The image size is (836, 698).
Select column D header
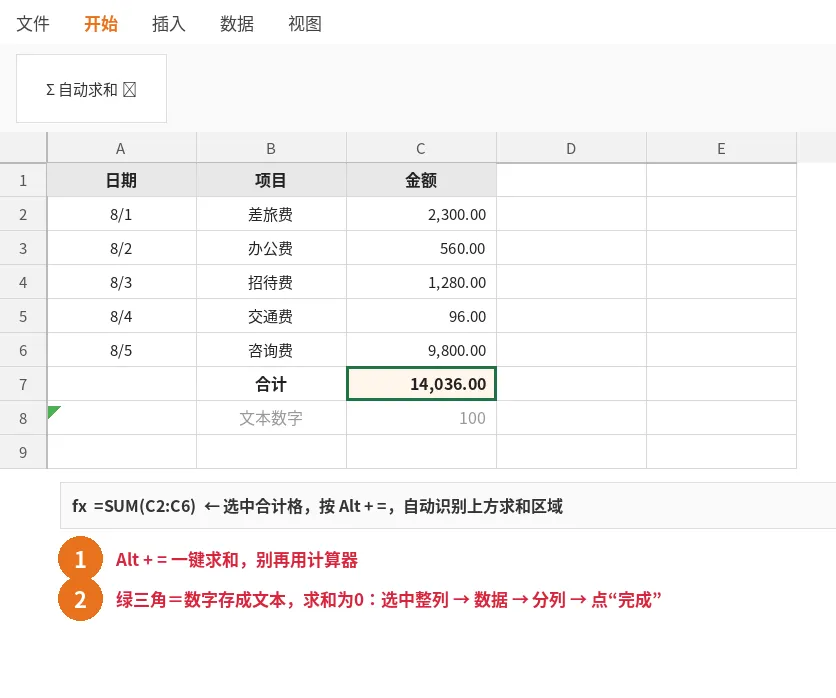(571, 148)
